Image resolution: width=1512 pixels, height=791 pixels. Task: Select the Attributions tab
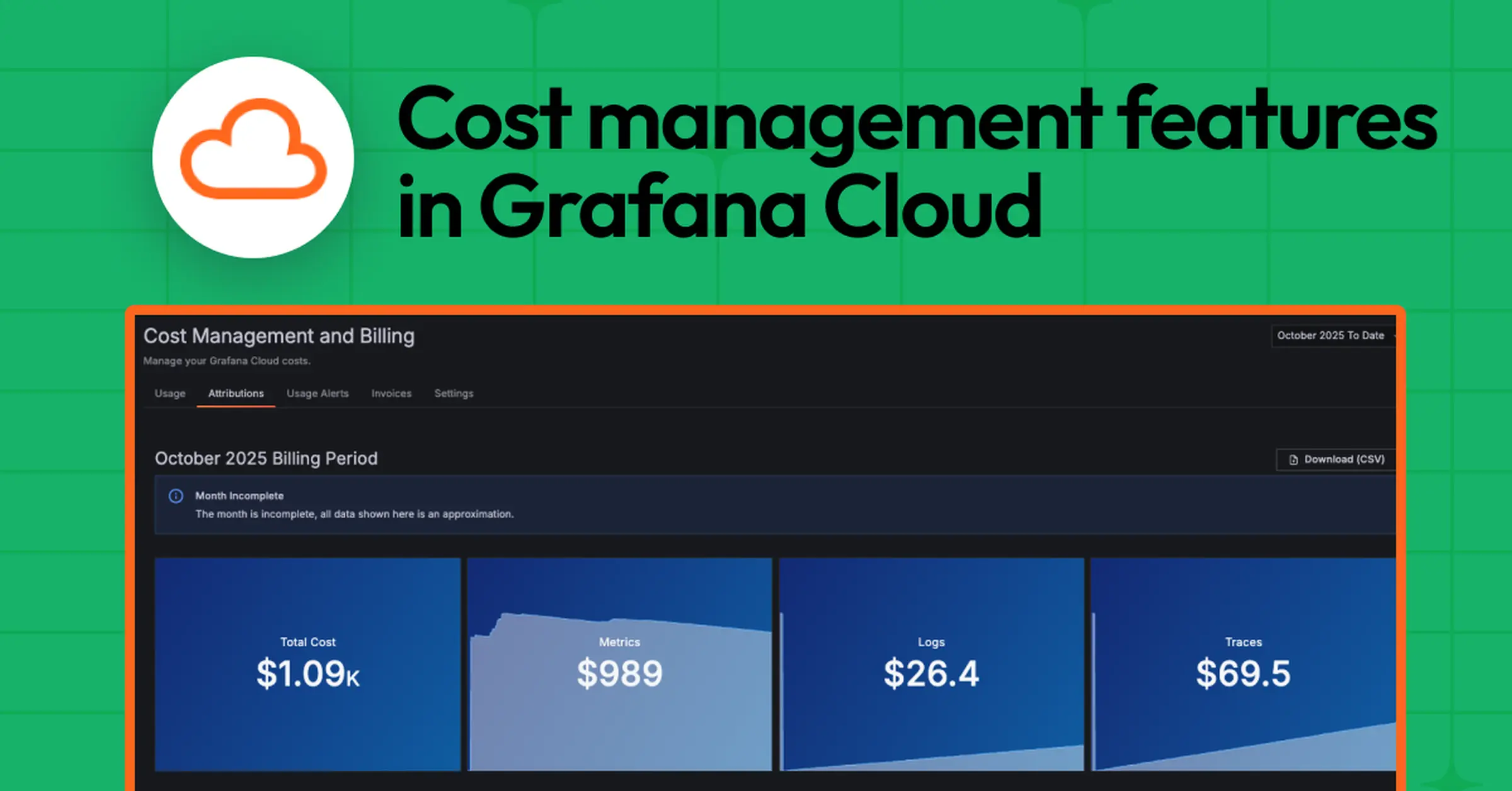point(236,393)
